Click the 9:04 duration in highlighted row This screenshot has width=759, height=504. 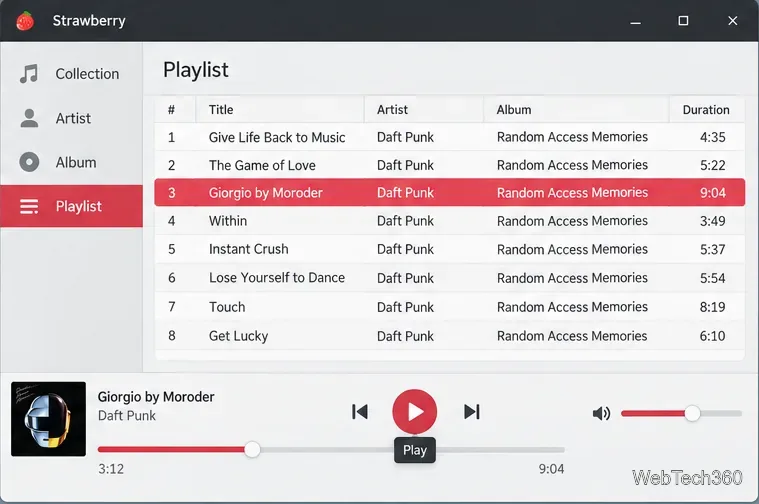tap(713, 193)
